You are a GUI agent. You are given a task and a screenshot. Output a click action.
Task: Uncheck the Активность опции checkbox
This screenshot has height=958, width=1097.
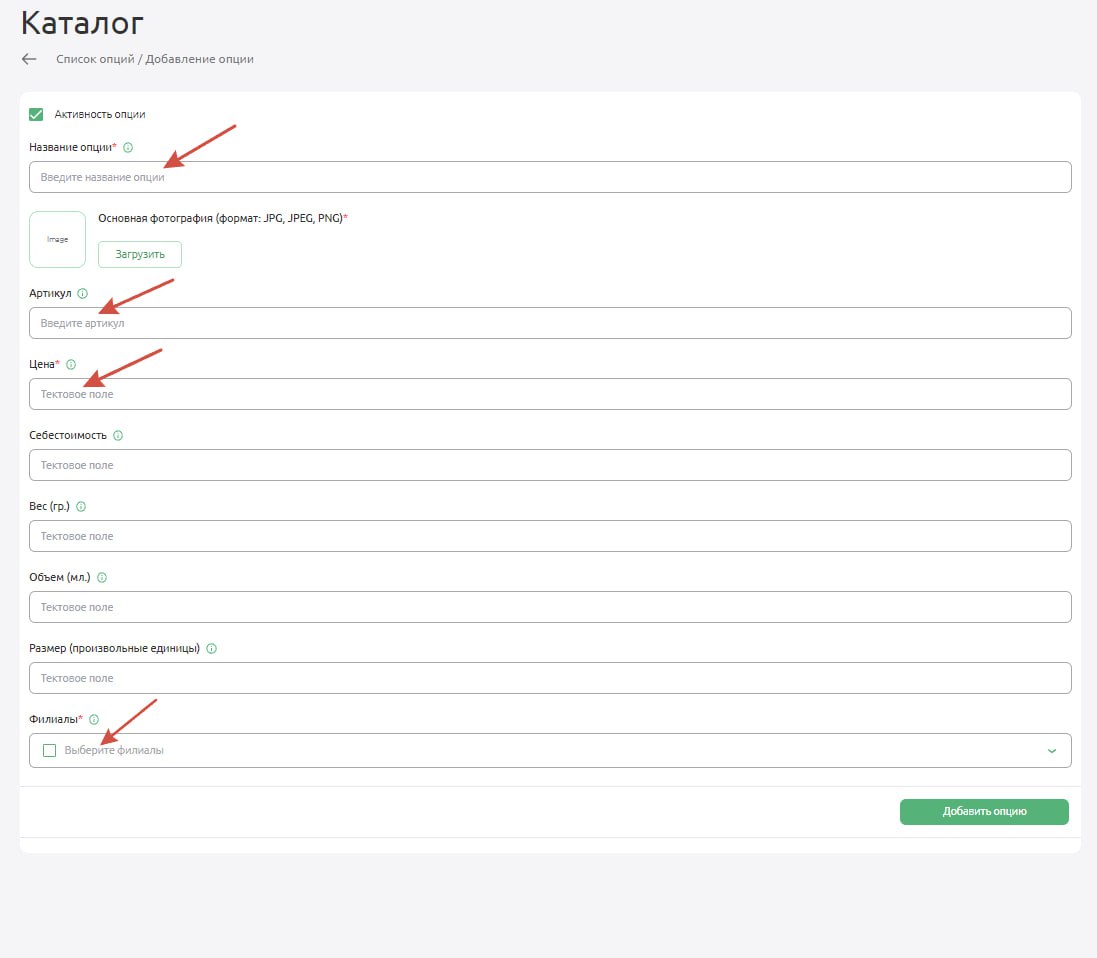(x=37, y=114)
